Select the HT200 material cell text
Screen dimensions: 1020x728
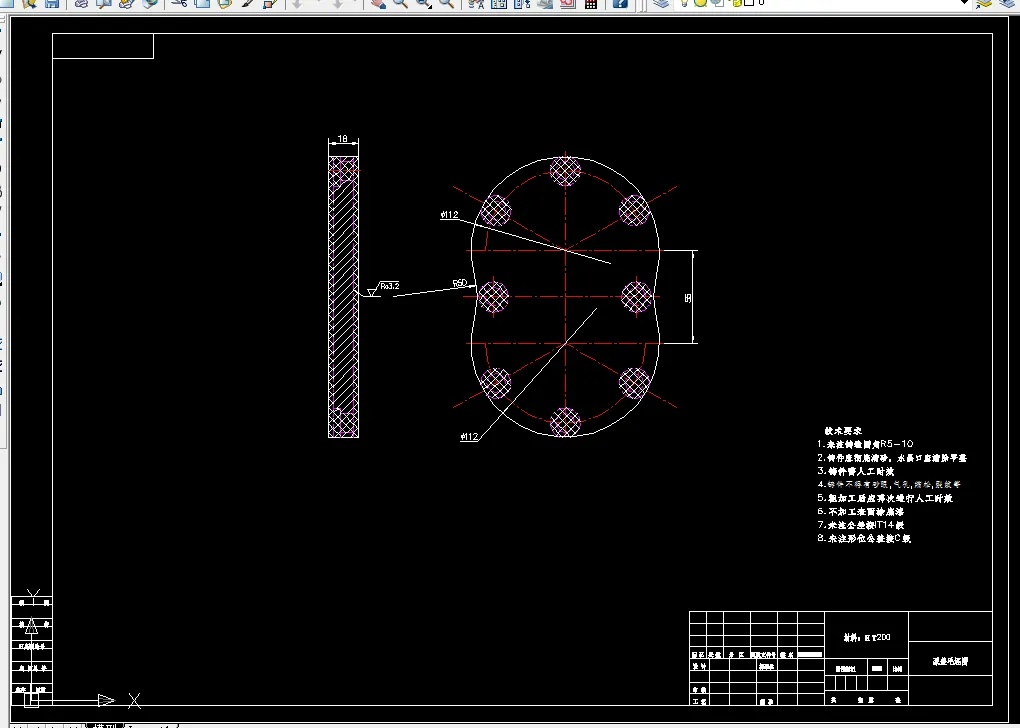point(867,638)
